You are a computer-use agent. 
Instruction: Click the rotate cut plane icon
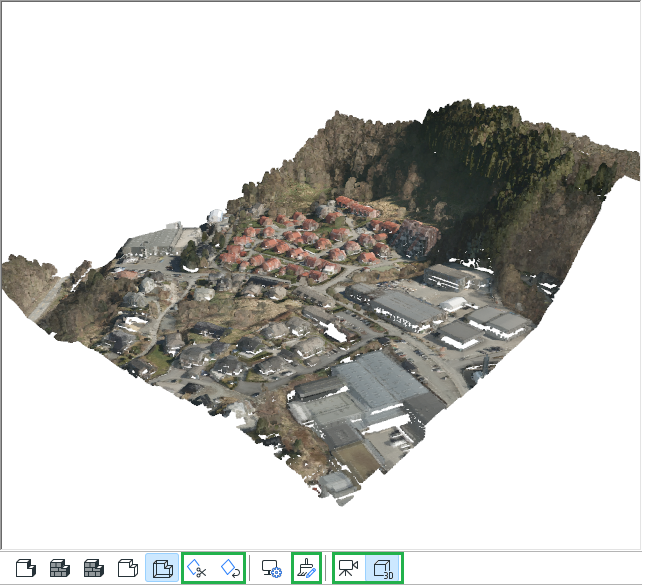coord(231,569)
